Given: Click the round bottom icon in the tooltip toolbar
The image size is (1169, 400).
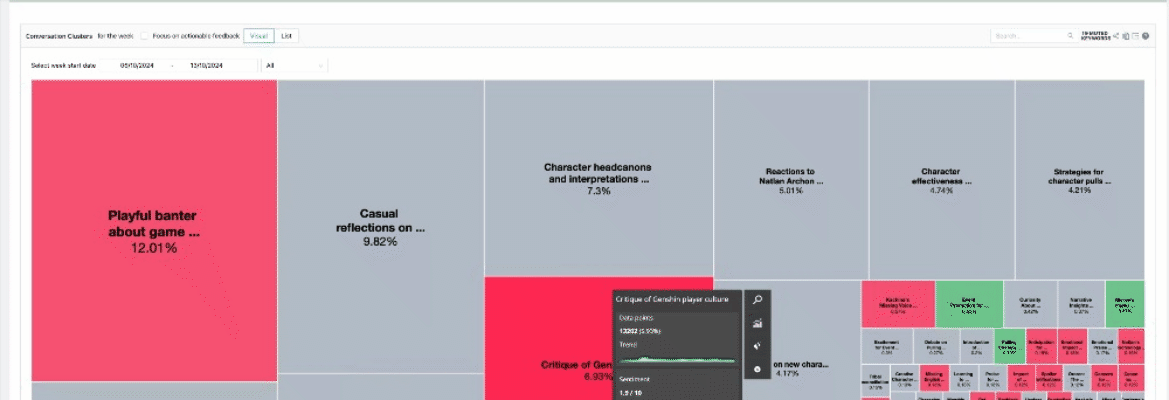Looking at the screenshot, I should (x=757, y=370).
